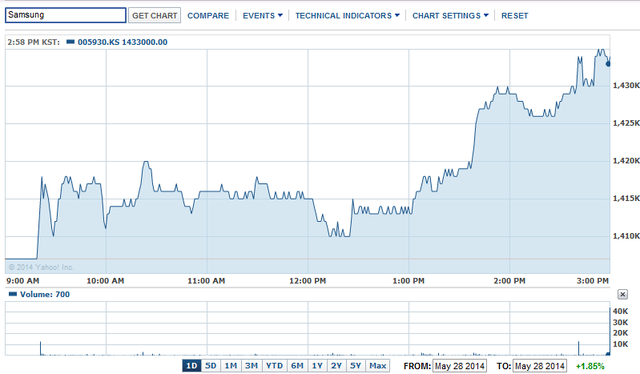The image size is (640, 374).
Task: Click the 3:00 PM axis label
Action: tap(593, 281)
